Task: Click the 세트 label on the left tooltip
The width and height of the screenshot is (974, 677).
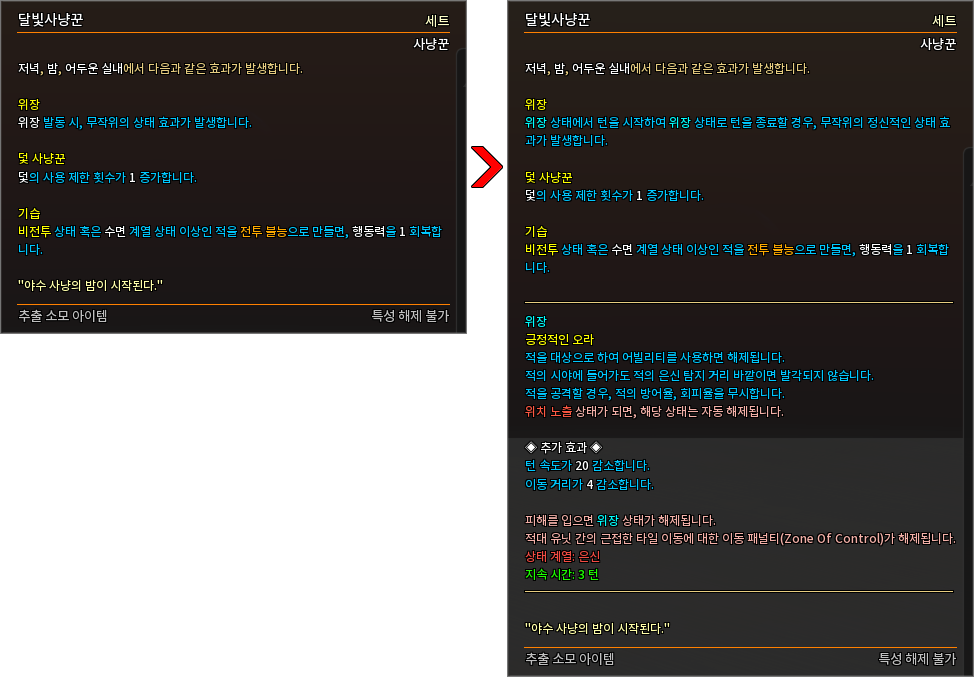Action: tap(437, 21)
